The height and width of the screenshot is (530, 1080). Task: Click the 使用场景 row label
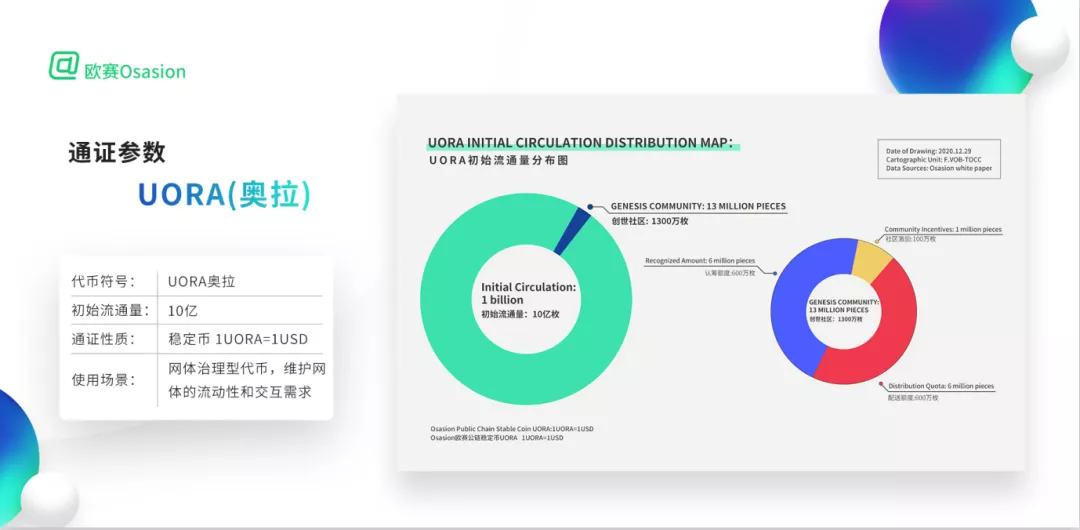102,380
